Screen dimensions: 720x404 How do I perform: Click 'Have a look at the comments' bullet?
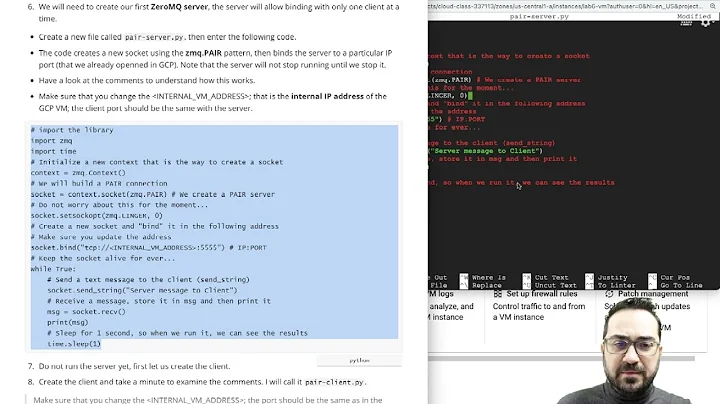[146, 80]
